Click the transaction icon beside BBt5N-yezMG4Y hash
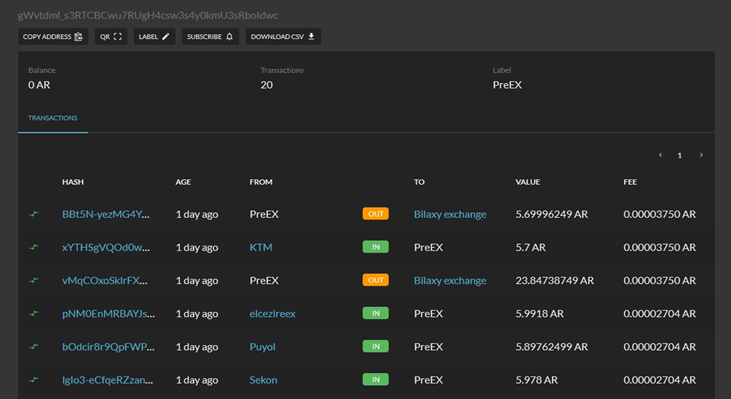 click(34, 214)
